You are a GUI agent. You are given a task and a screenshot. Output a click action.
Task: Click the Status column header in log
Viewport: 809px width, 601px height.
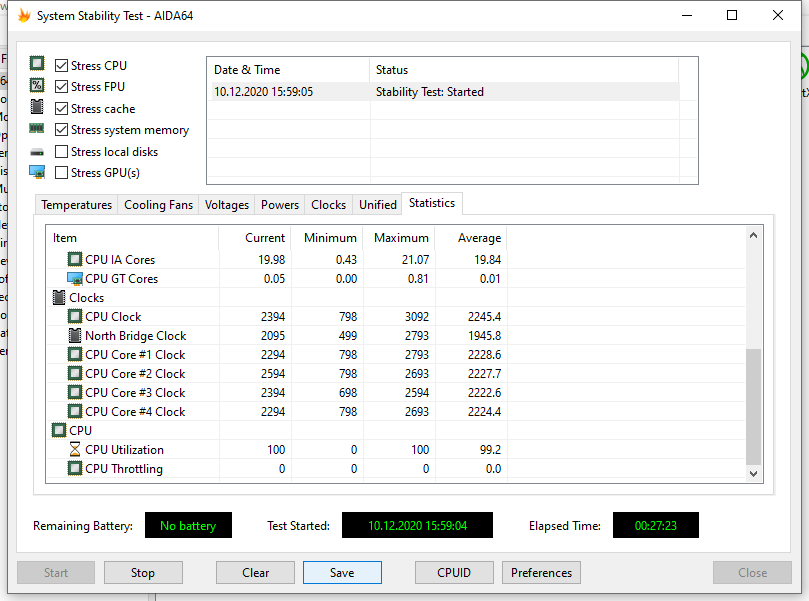[x=524, y=70]
